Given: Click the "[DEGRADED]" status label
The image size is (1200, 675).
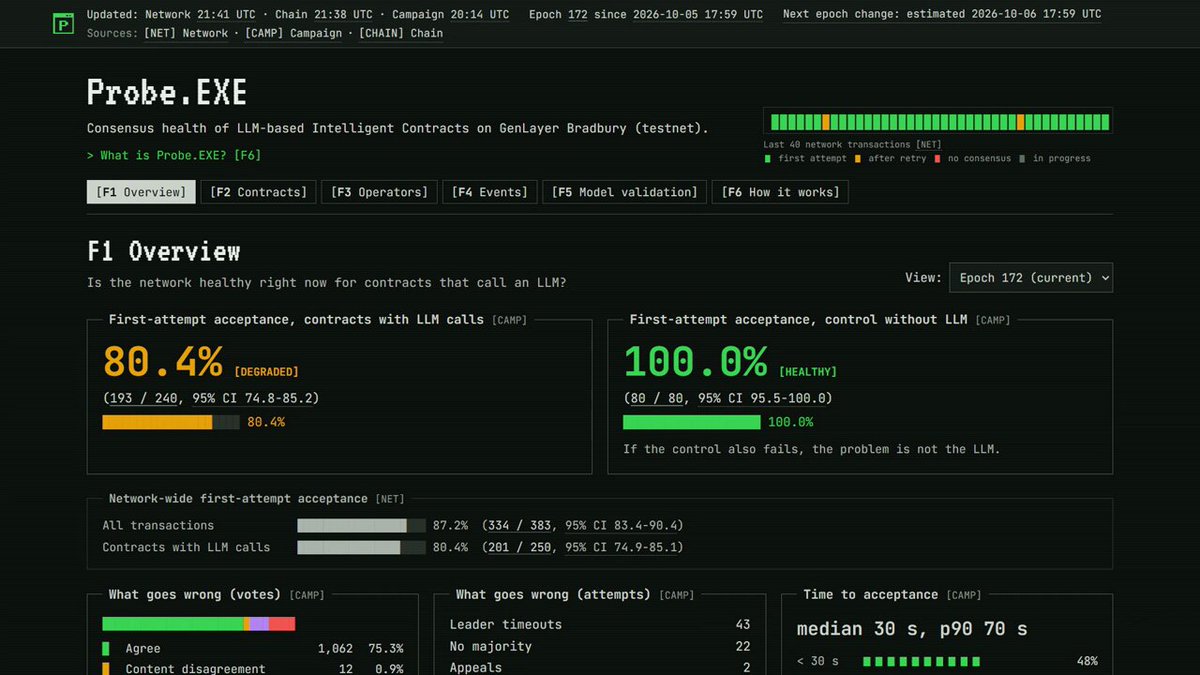Looking at the screenshot, I should click(266, 372).
